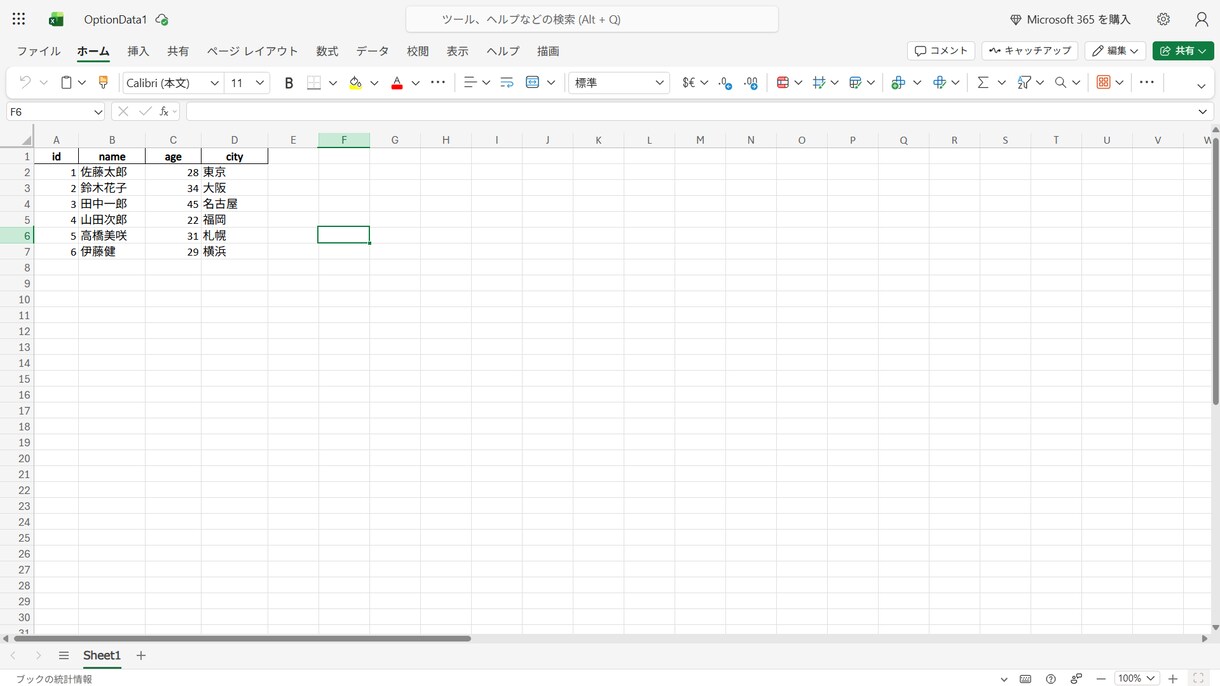Switch to the 数式 tab
The width and height of the screenshot is (1220, 686).
click(327, 51)
